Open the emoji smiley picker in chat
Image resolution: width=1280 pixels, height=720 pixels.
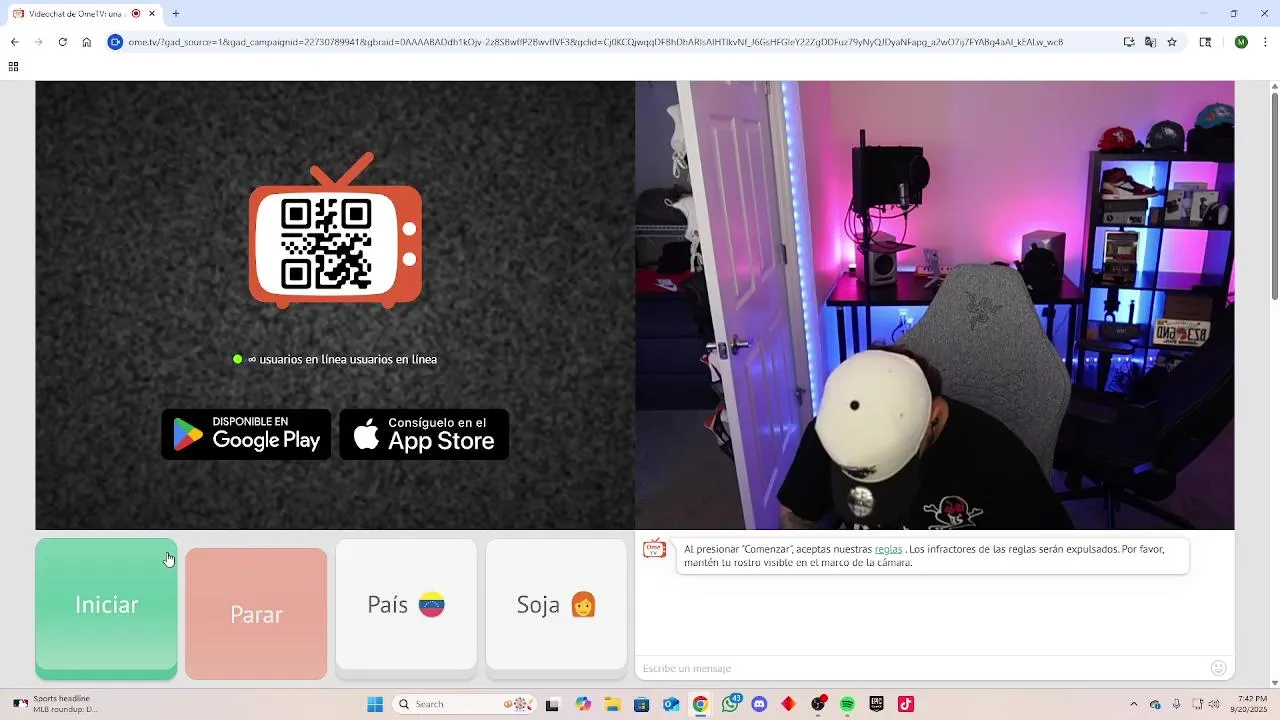pos(1218,668)
